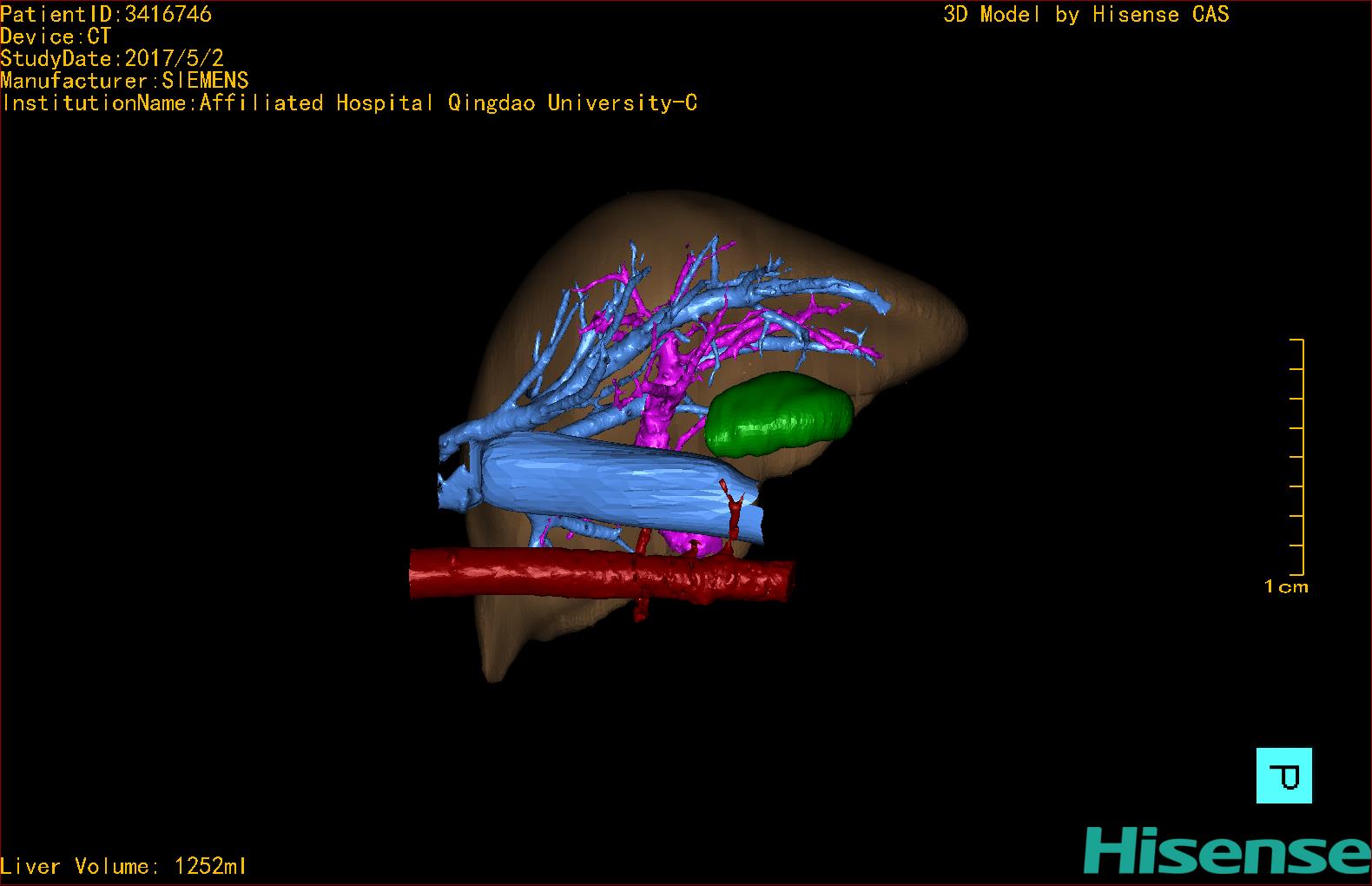Click the InstitutionName Affiliated Hospital text
Screen dimensions: 1372x886
tap(349, 102)
